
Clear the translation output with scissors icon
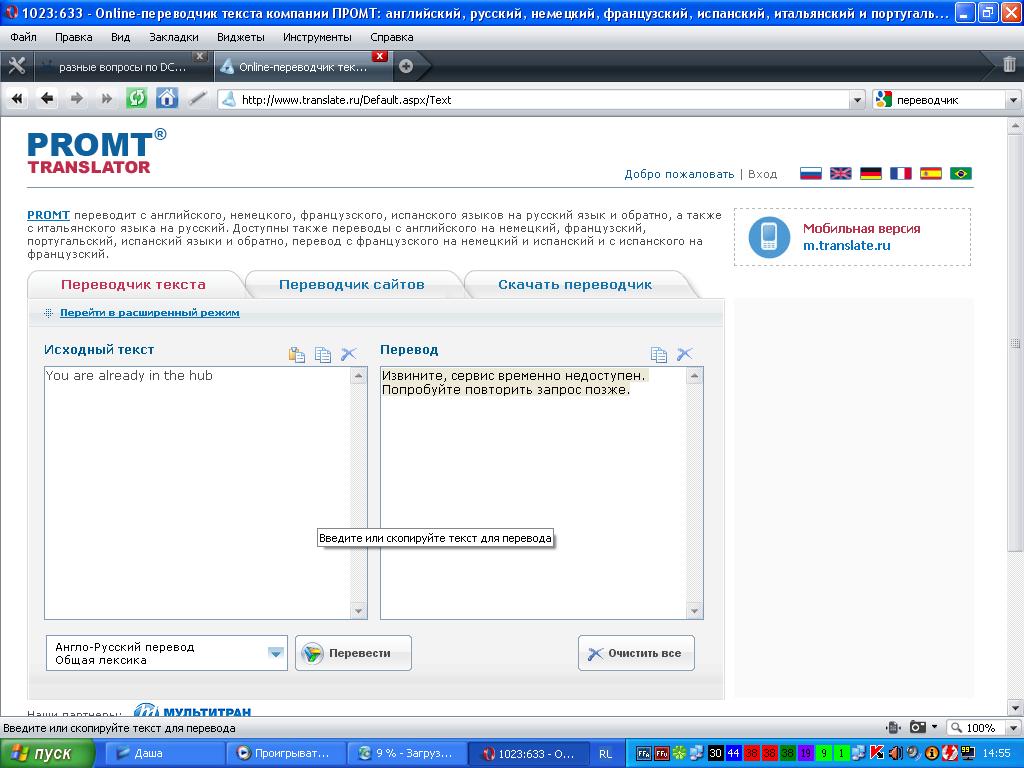(685, 354)
